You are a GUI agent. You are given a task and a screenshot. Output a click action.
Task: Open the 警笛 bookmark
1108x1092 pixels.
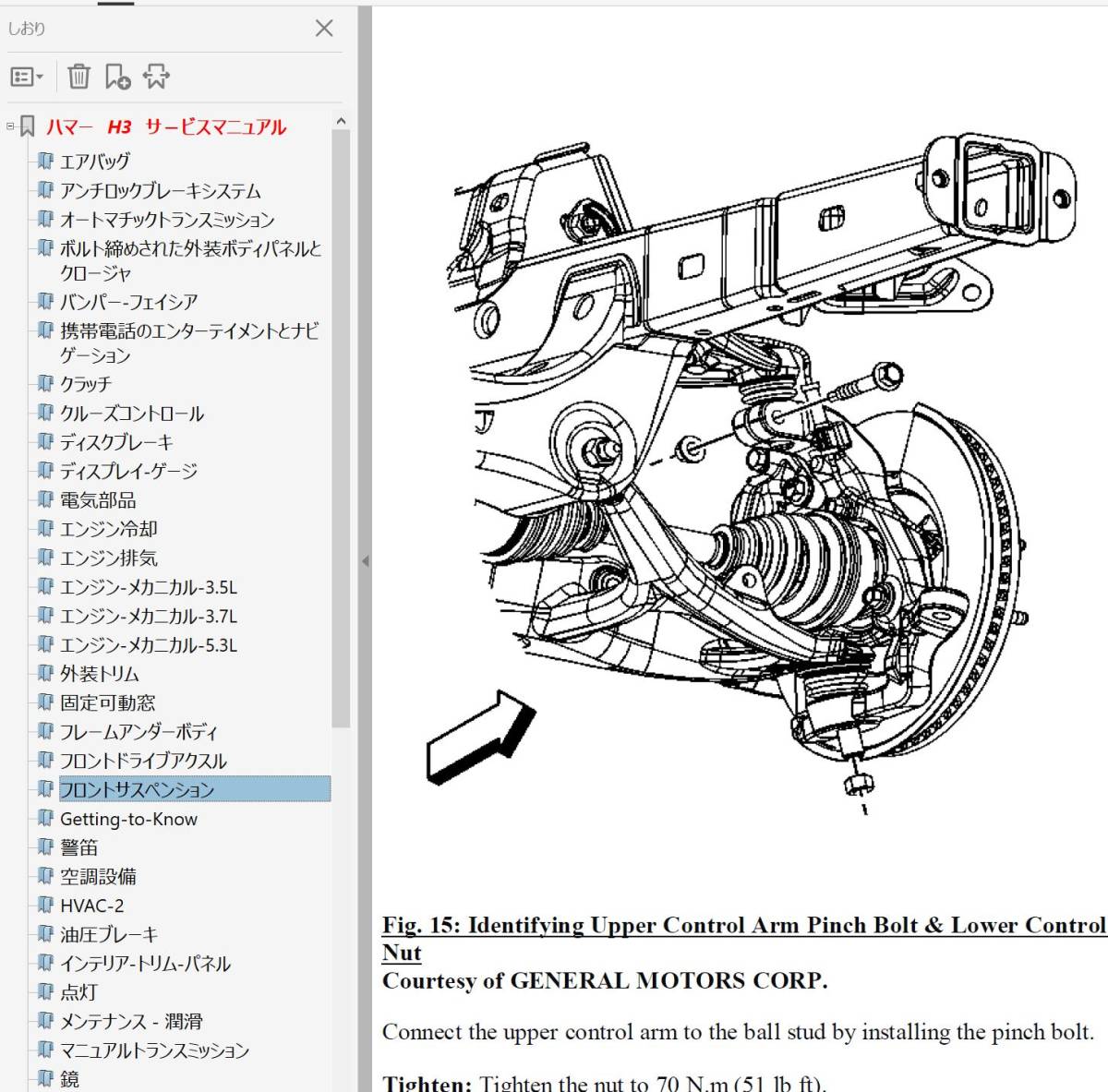[78, 847]
